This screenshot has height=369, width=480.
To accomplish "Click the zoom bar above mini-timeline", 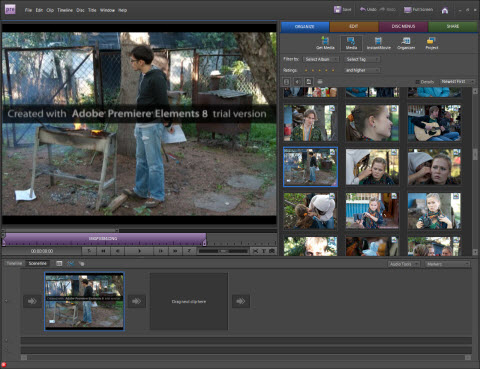I will (60, 230).
